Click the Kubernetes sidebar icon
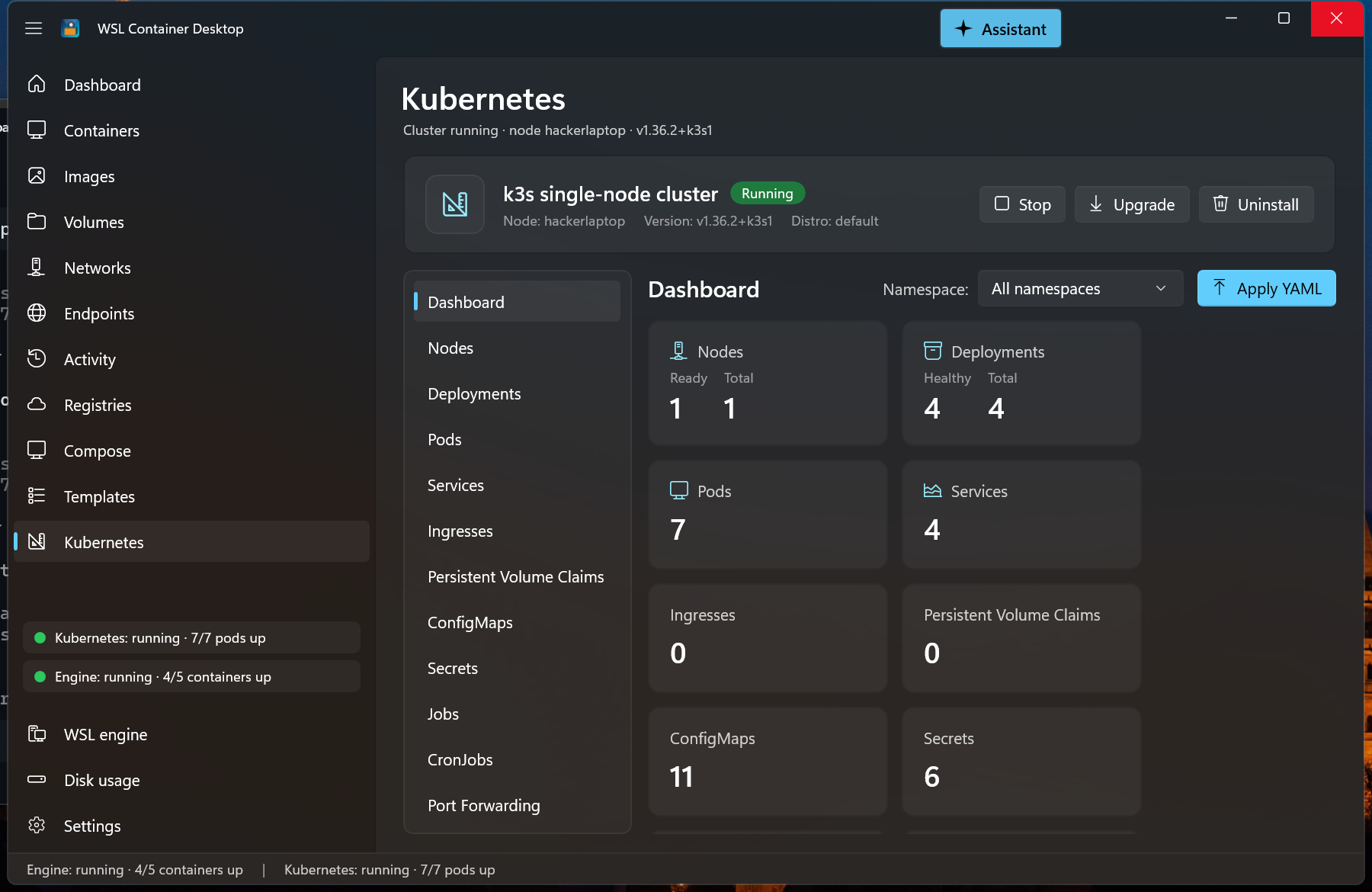Viewport: 1372px width, 892px height. pos(37,541)
